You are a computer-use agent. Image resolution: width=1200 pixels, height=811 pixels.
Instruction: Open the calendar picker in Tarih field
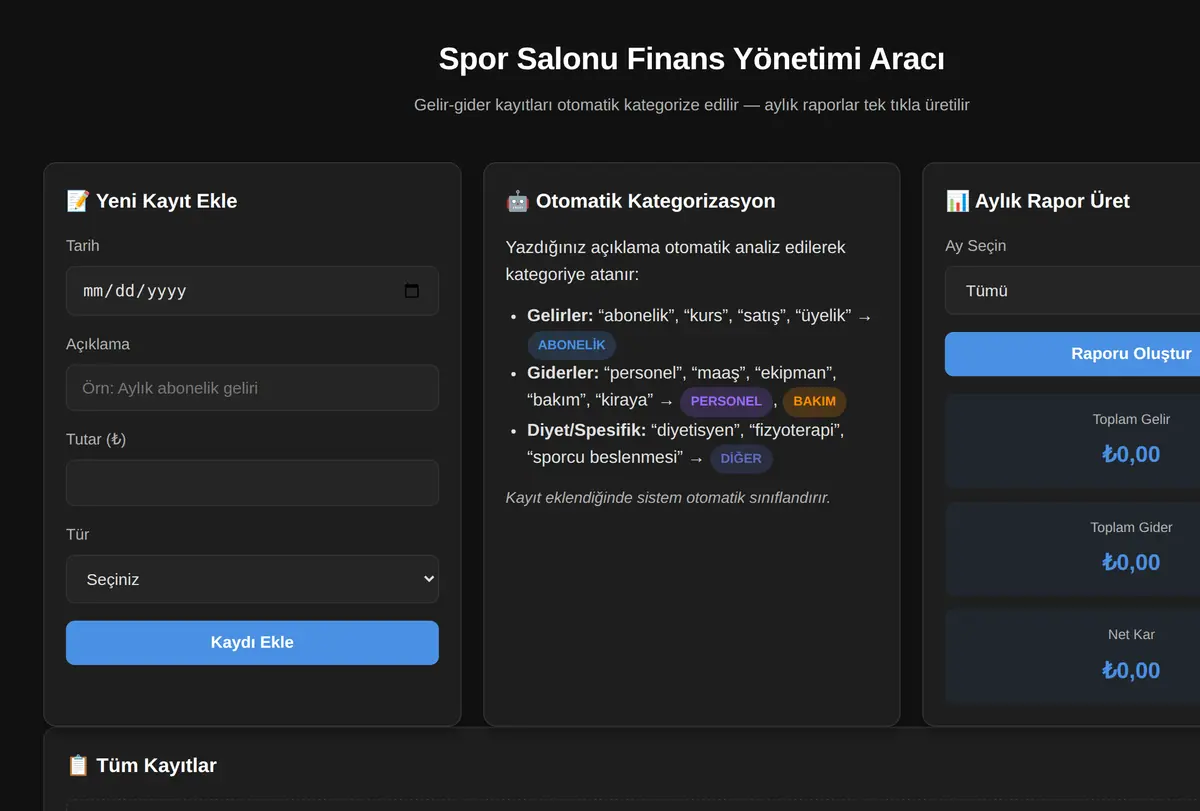click(411, 291)
